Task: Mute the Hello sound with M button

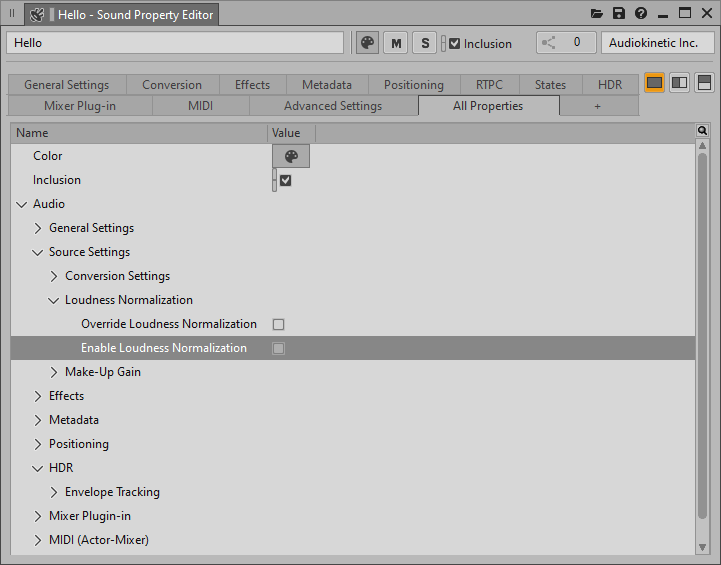Action: [396, 43]
